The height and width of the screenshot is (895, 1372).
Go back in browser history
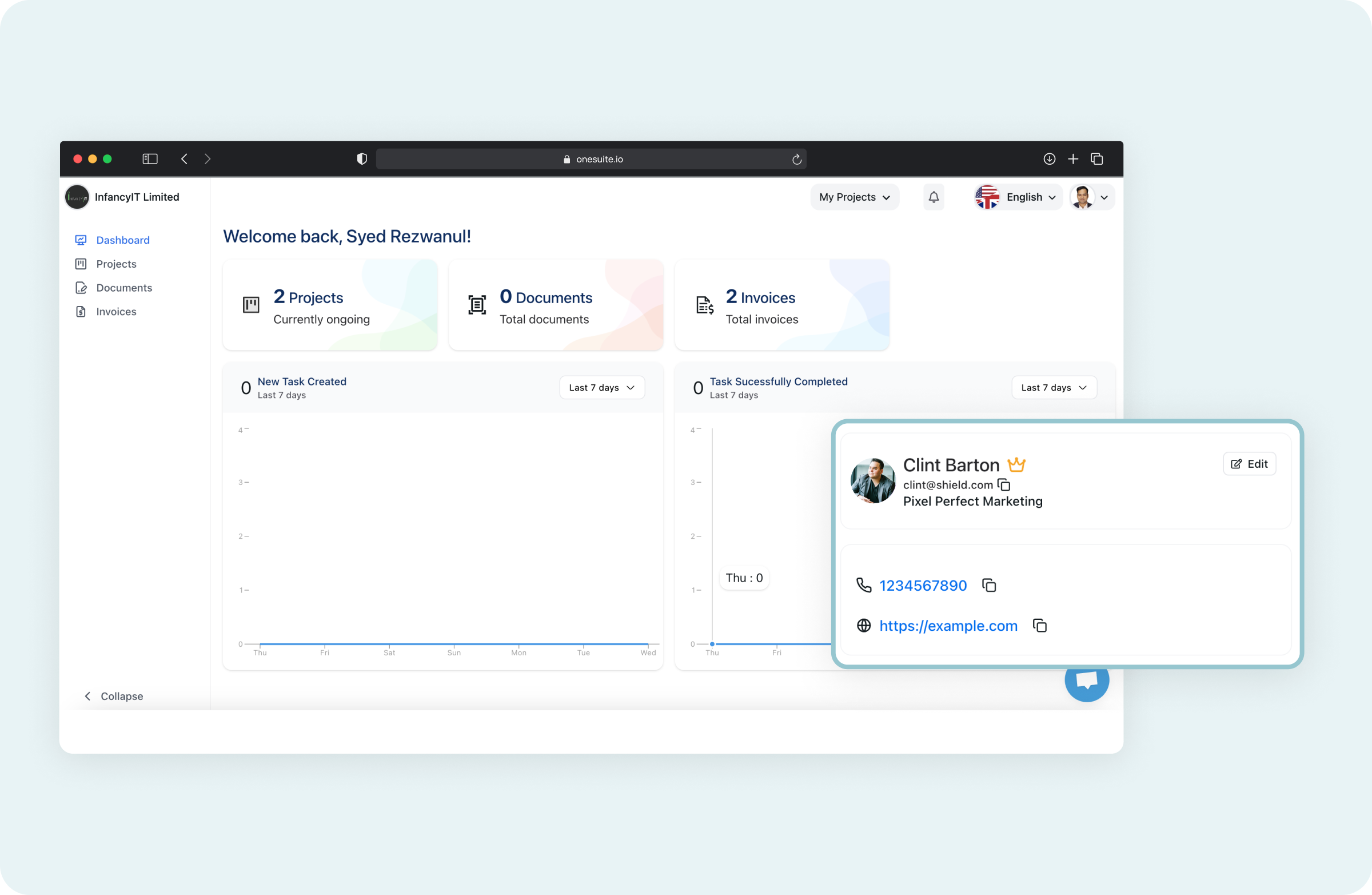click(185, 158)
